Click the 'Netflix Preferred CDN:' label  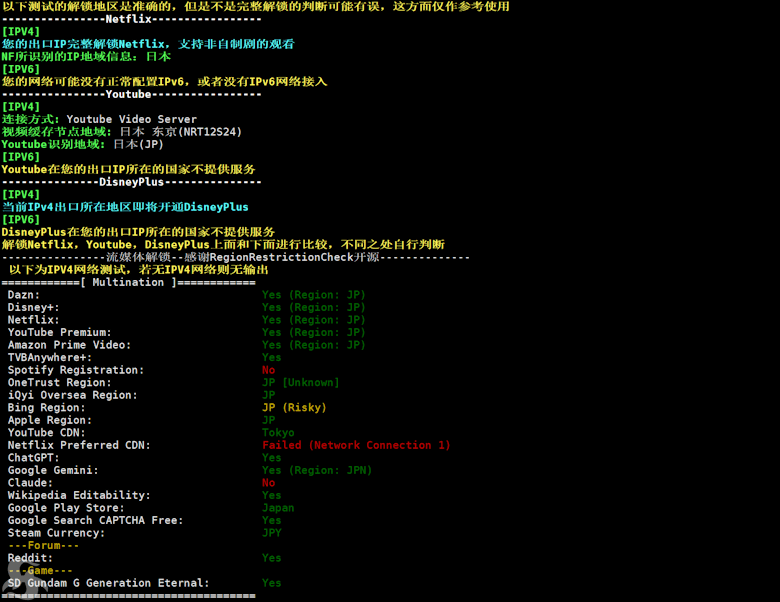(x=79, y=445)
